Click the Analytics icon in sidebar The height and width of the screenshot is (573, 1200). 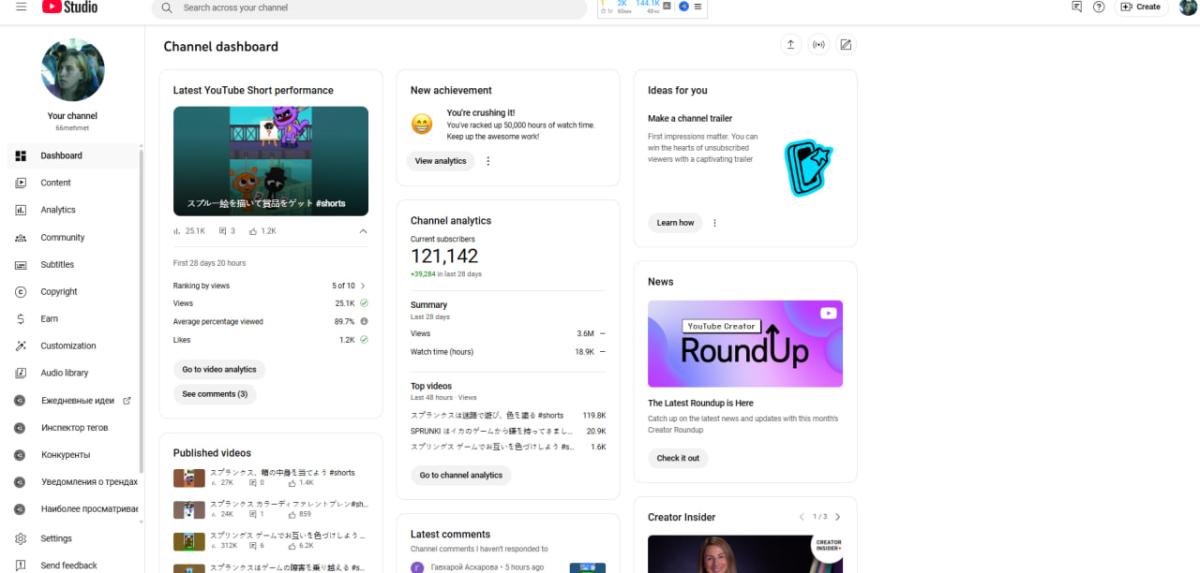20,210
